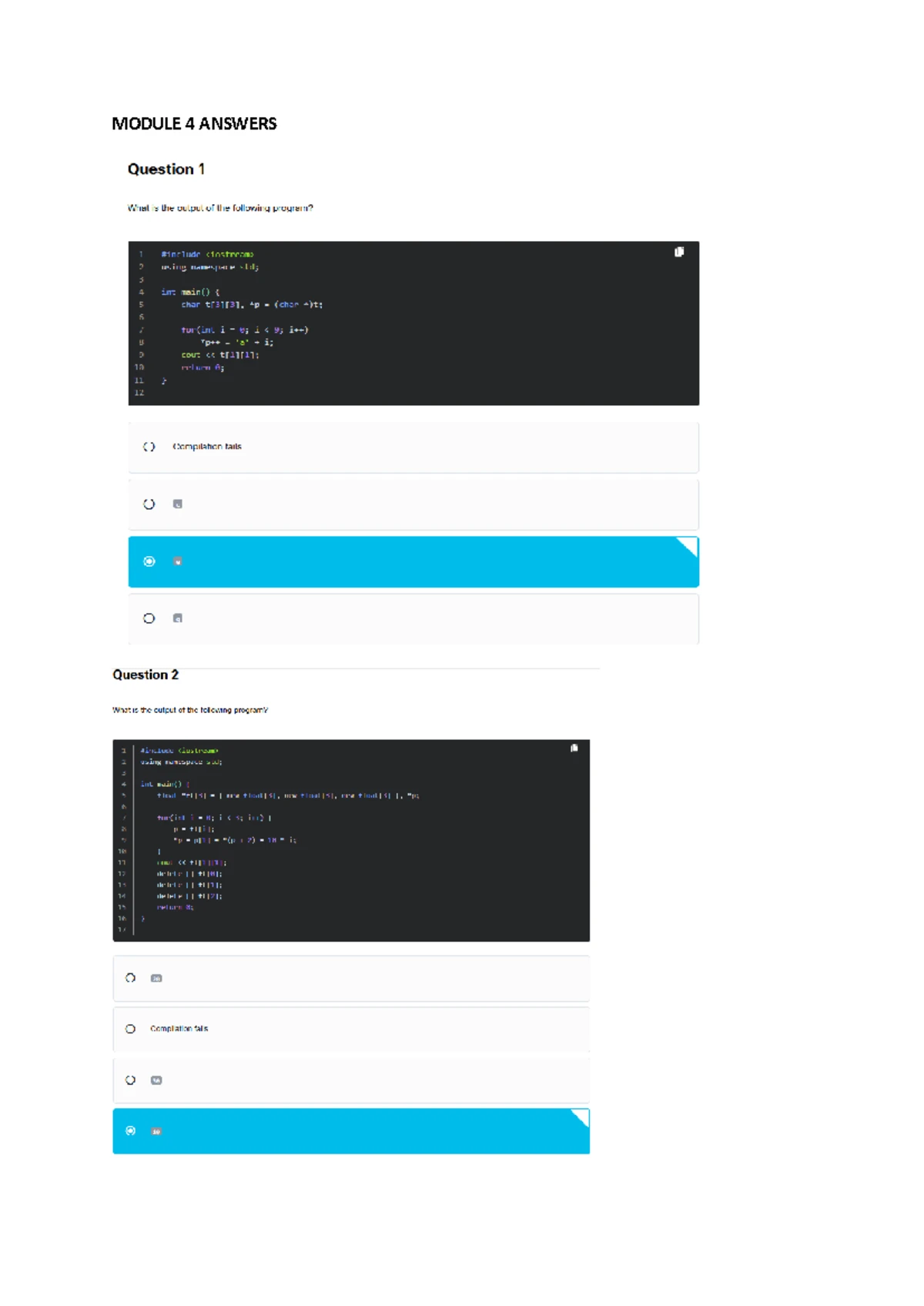Select Question 1 last option radio button

pyautogui.click(x=149, y=618)
